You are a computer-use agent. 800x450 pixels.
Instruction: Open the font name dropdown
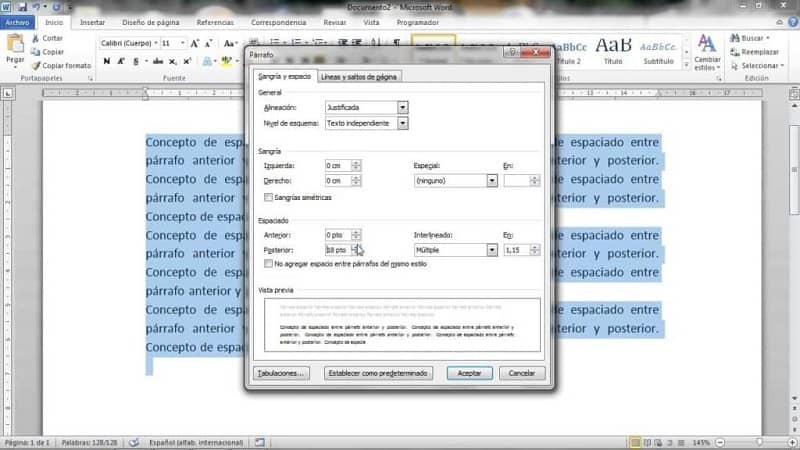[x=156, y=43]
